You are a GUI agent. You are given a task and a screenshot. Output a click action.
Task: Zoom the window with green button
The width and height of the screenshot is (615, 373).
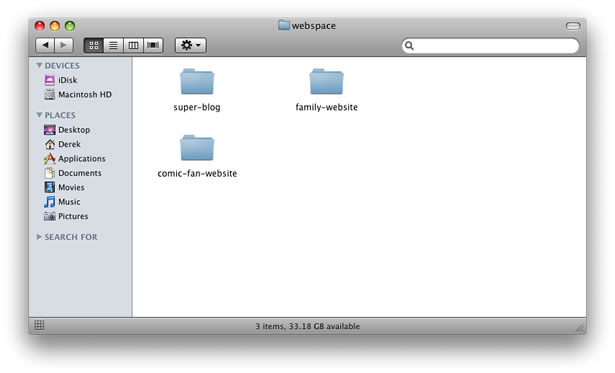tap(70, 26)
